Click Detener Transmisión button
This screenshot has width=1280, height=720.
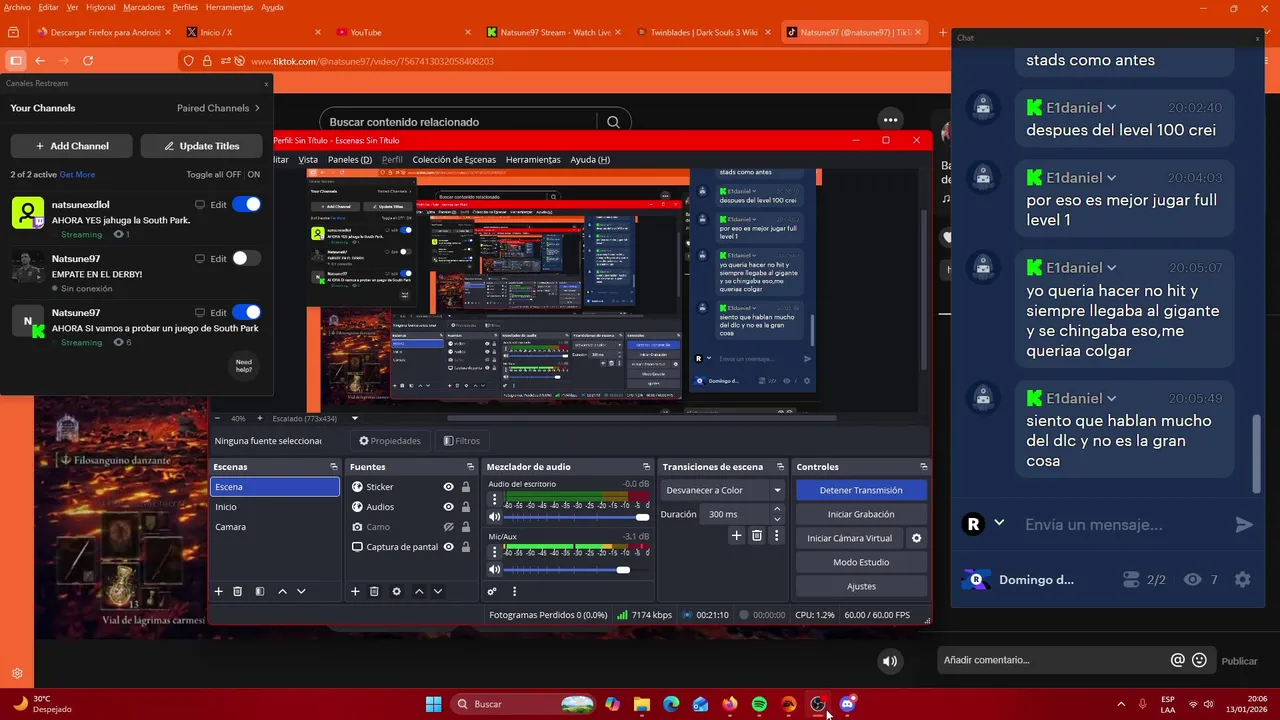point(861,490)
